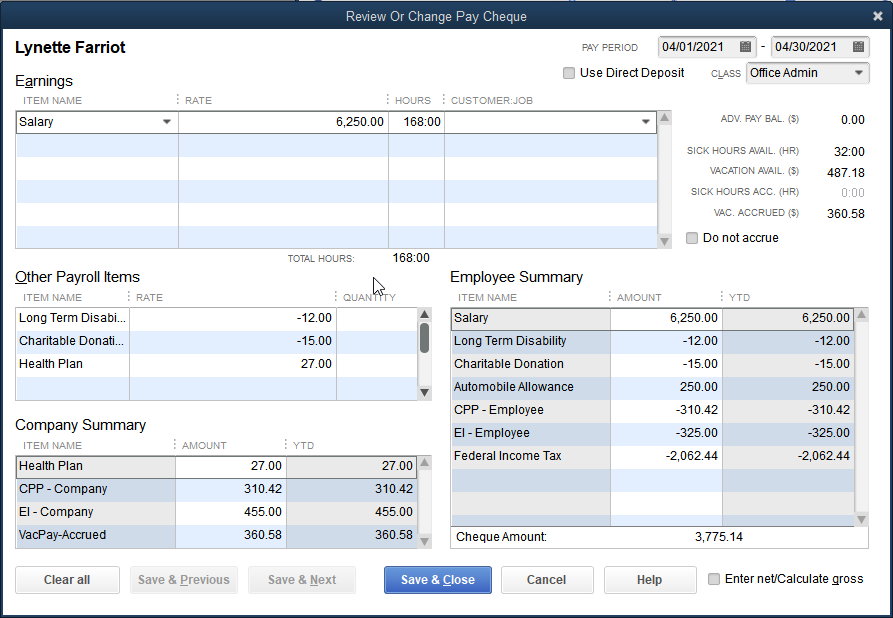
Task: Save and close the pay cheque
Action: (437, 580)
